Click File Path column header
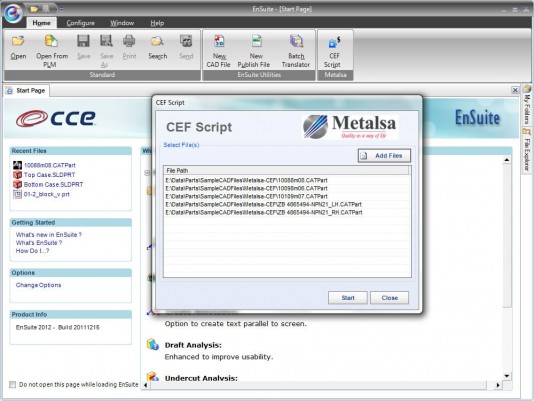Screen dimensions: 534x401 click(286, 170)
